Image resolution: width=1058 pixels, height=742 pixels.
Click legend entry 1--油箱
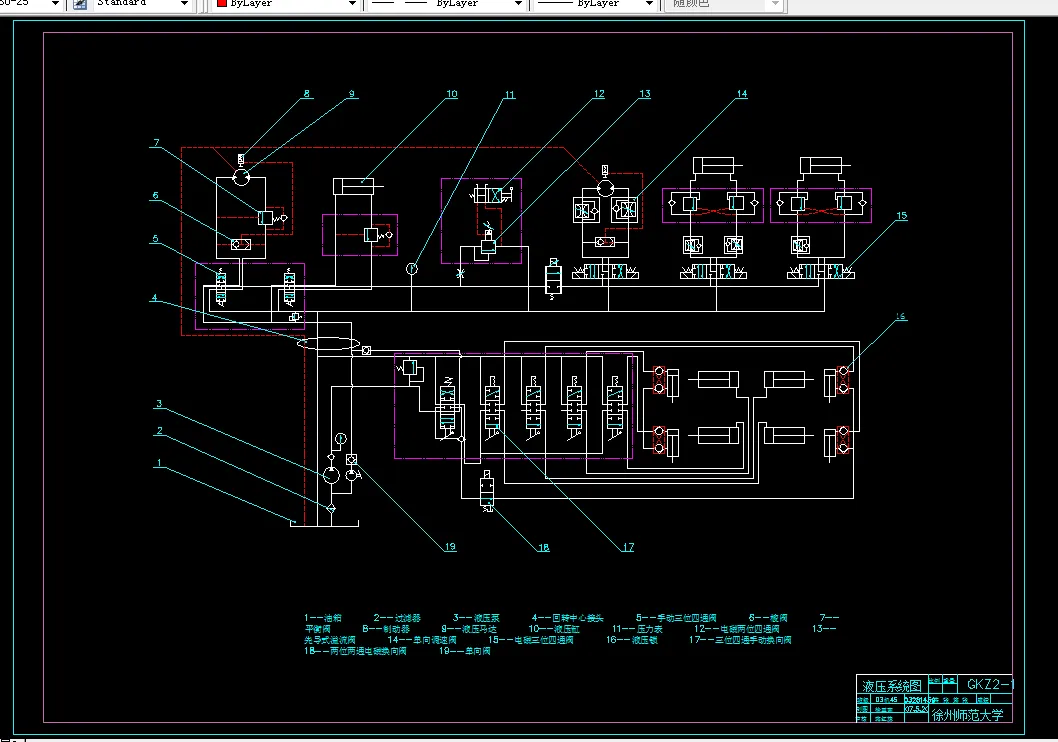pos(323,618)
